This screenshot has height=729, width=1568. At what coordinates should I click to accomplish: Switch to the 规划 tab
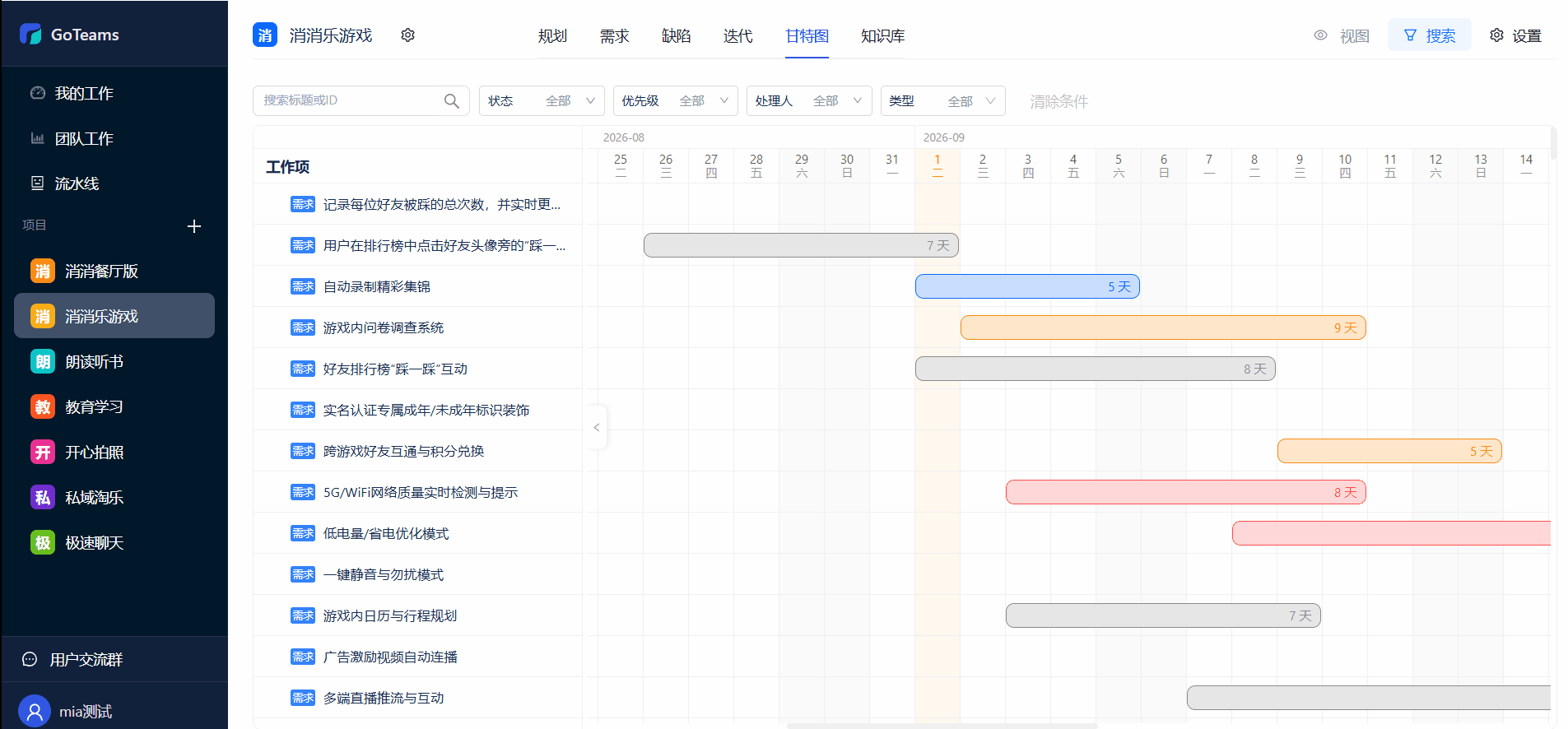click(552, 35)
